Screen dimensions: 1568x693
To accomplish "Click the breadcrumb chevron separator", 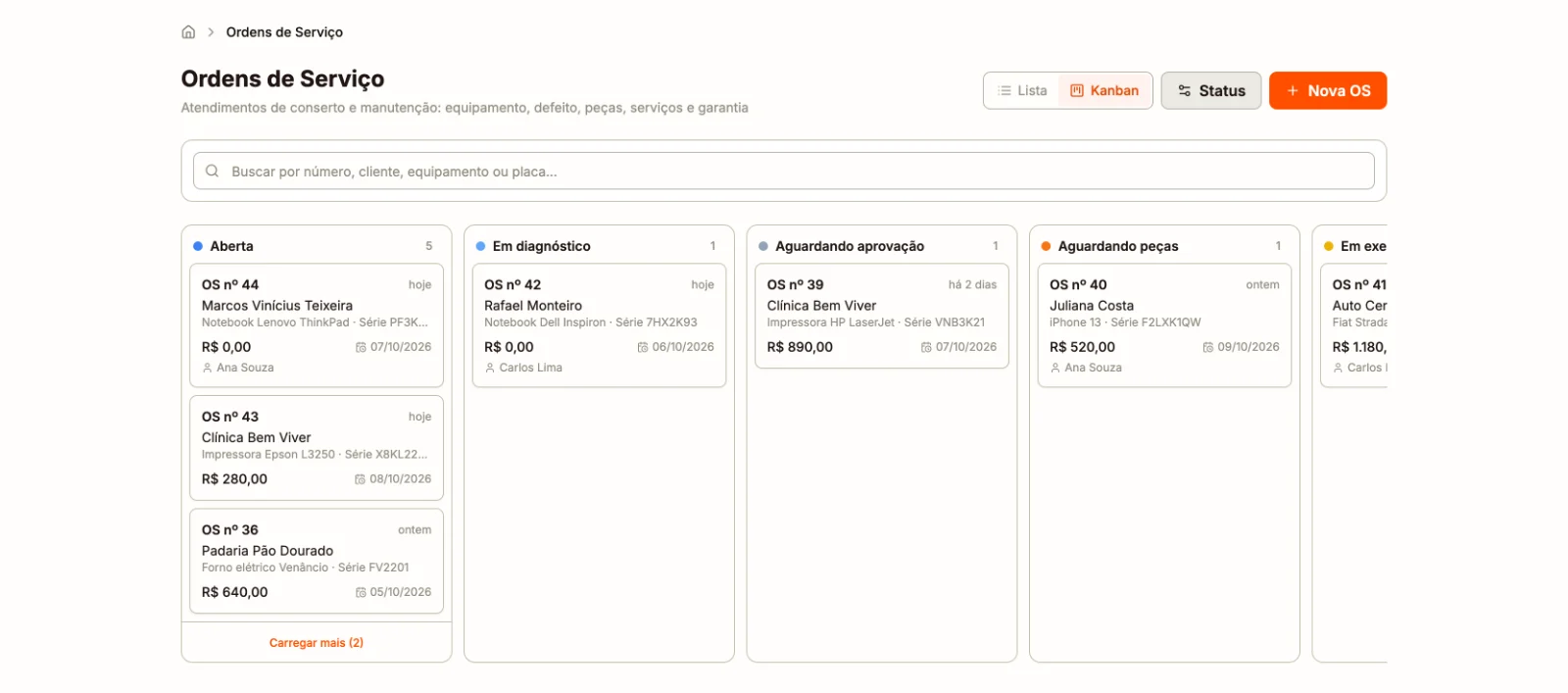I will 211,32.
